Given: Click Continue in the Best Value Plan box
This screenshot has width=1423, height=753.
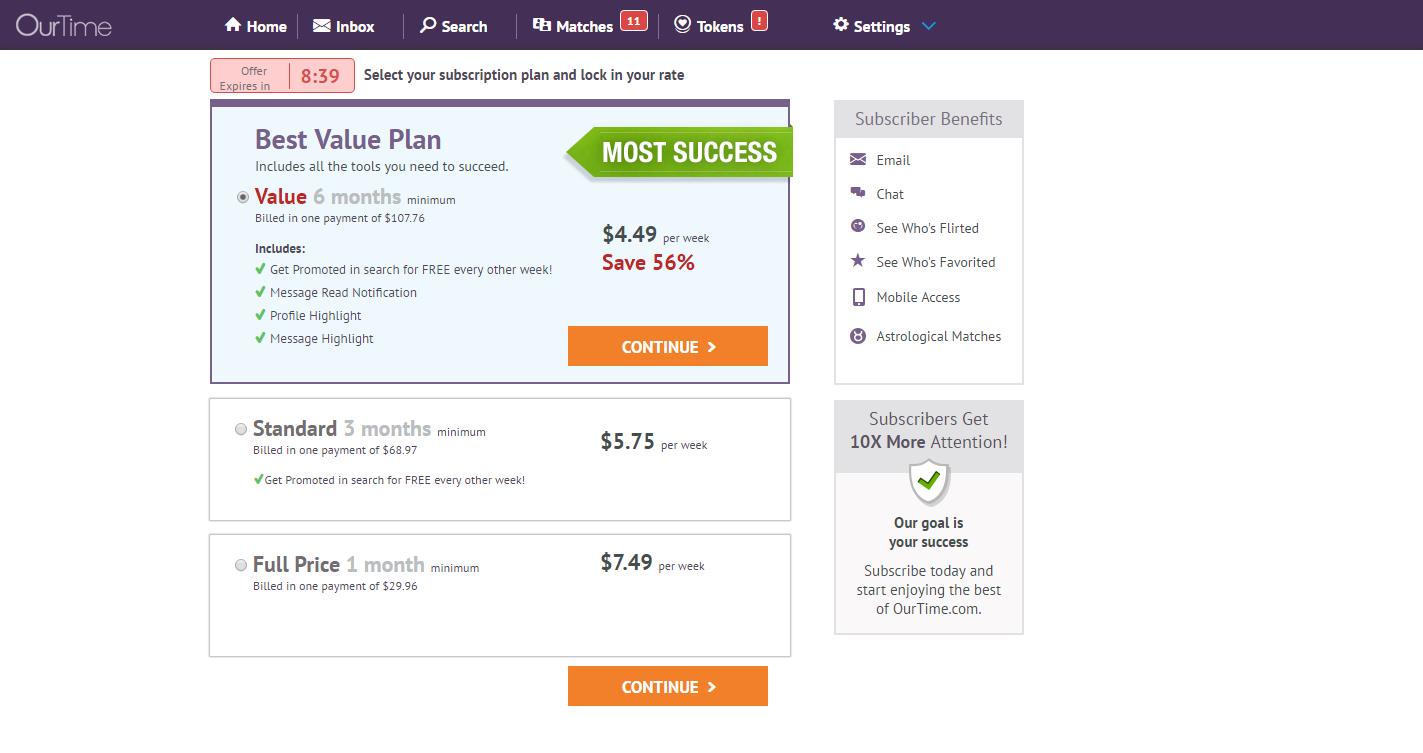Looking at the screenshot, I should 668,346.
